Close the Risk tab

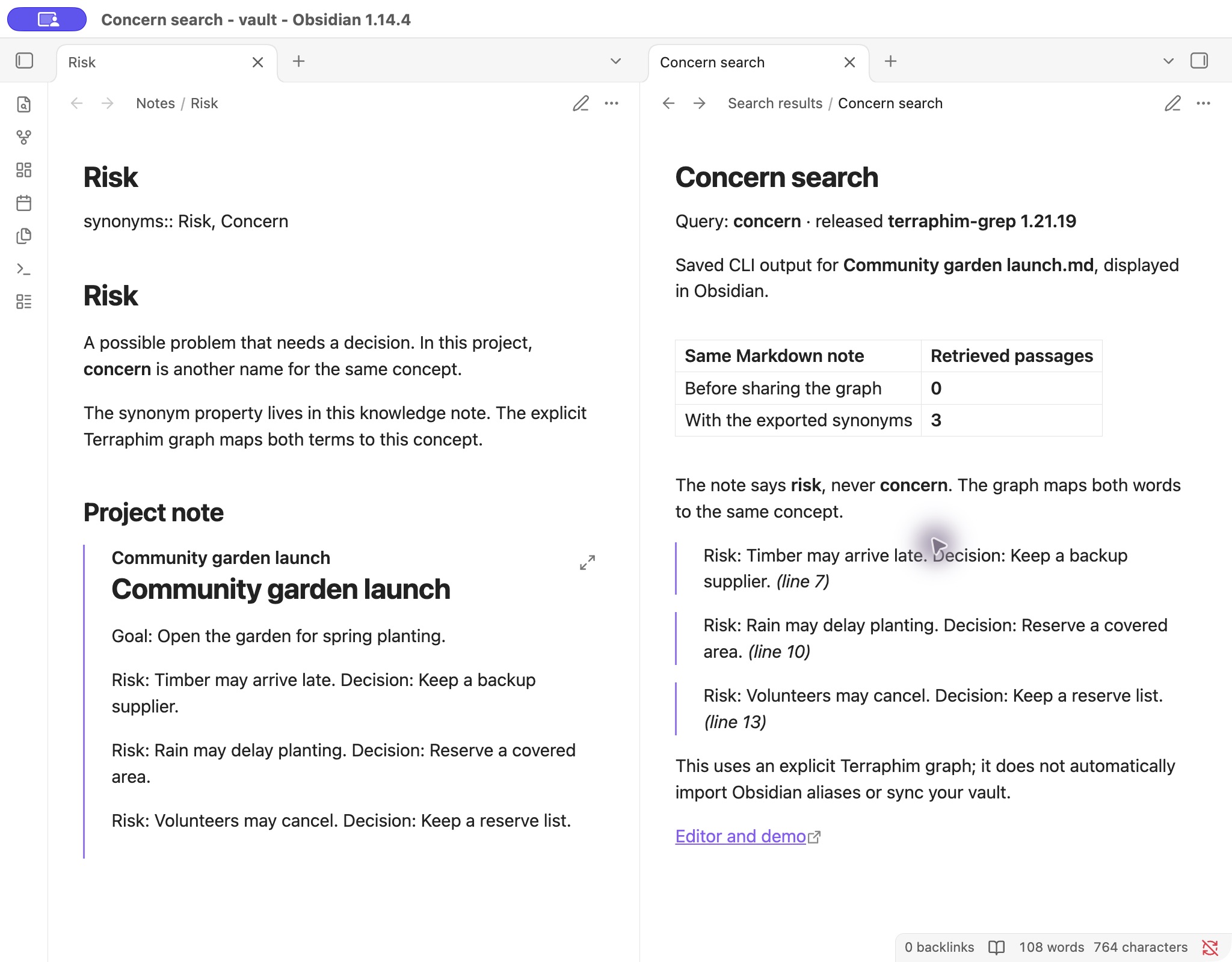tap(258, 63)
